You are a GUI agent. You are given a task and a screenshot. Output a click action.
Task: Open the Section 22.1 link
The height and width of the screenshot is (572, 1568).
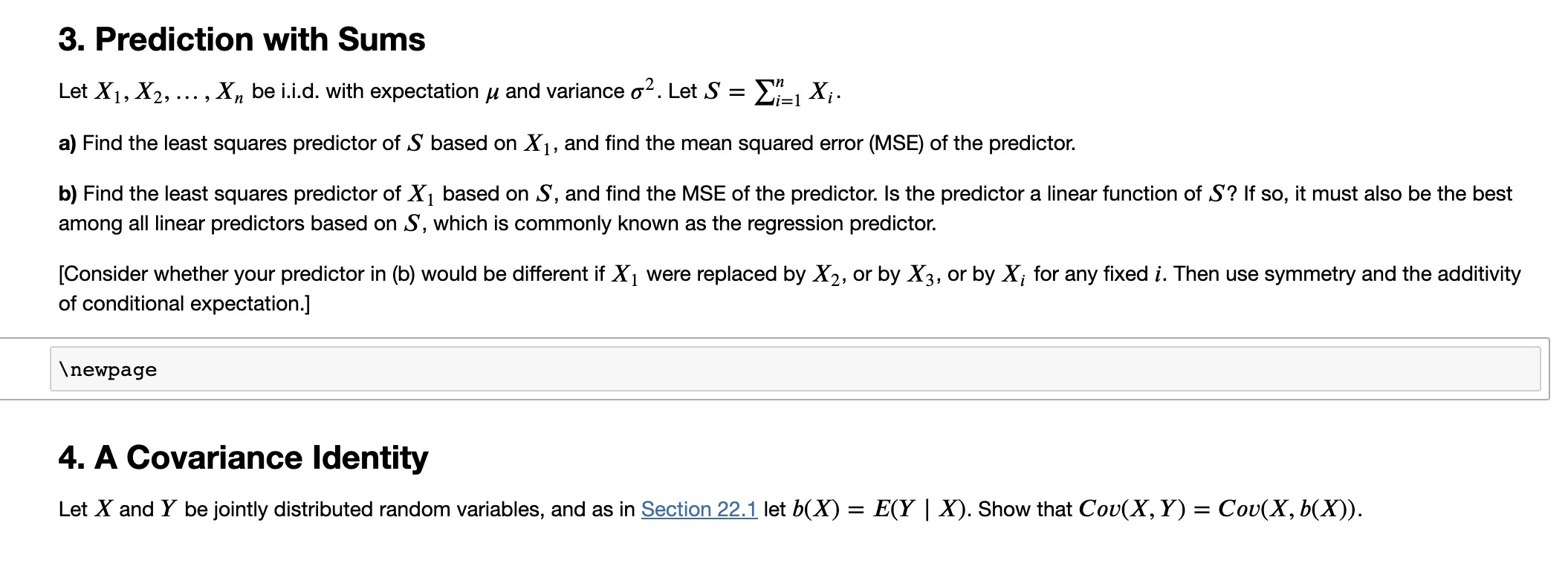pos(699,509)
